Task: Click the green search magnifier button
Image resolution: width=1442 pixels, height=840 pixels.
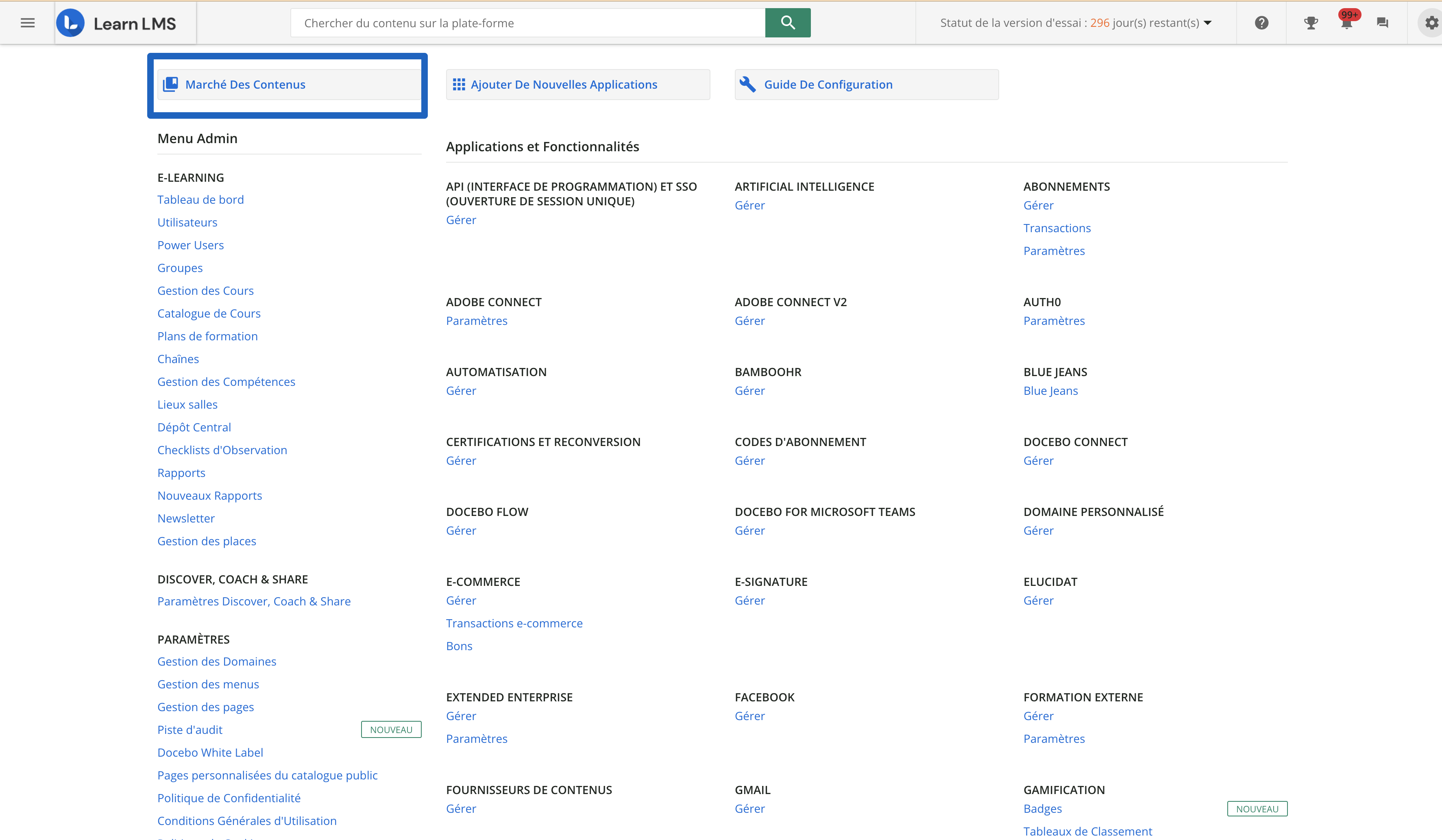Action: click(x=787, y=23)
